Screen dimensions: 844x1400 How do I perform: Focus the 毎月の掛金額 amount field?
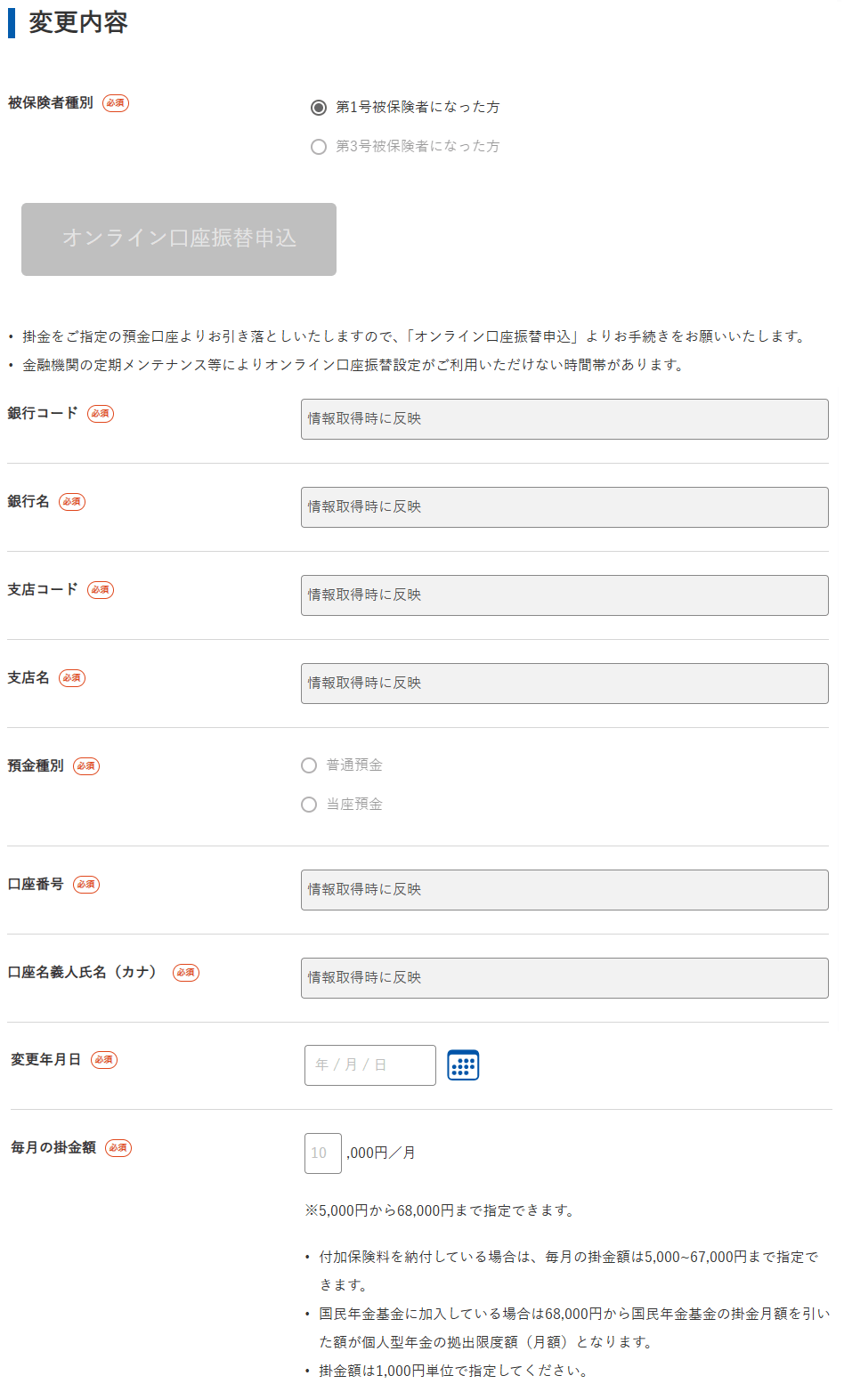(x=322, y=1153)
